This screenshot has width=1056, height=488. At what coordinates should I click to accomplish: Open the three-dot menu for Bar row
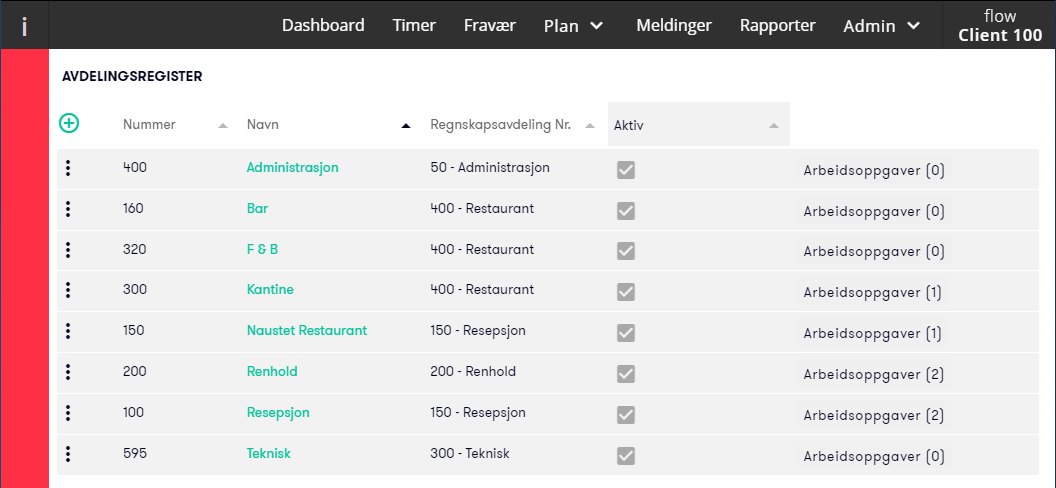click(68, 209)
